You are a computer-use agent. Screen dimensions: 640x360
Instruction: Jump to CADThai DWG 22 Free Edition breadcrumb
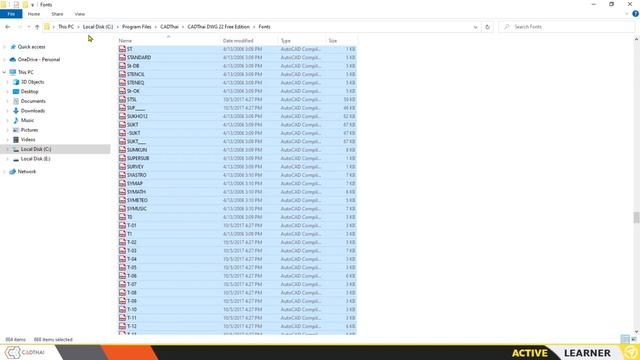point(218,27)
